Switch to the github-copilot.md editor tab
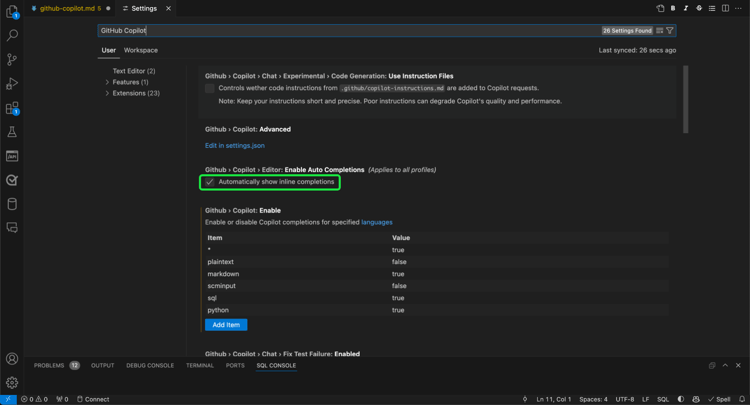The width and height of the screenshot is (750, 405). 70,8
